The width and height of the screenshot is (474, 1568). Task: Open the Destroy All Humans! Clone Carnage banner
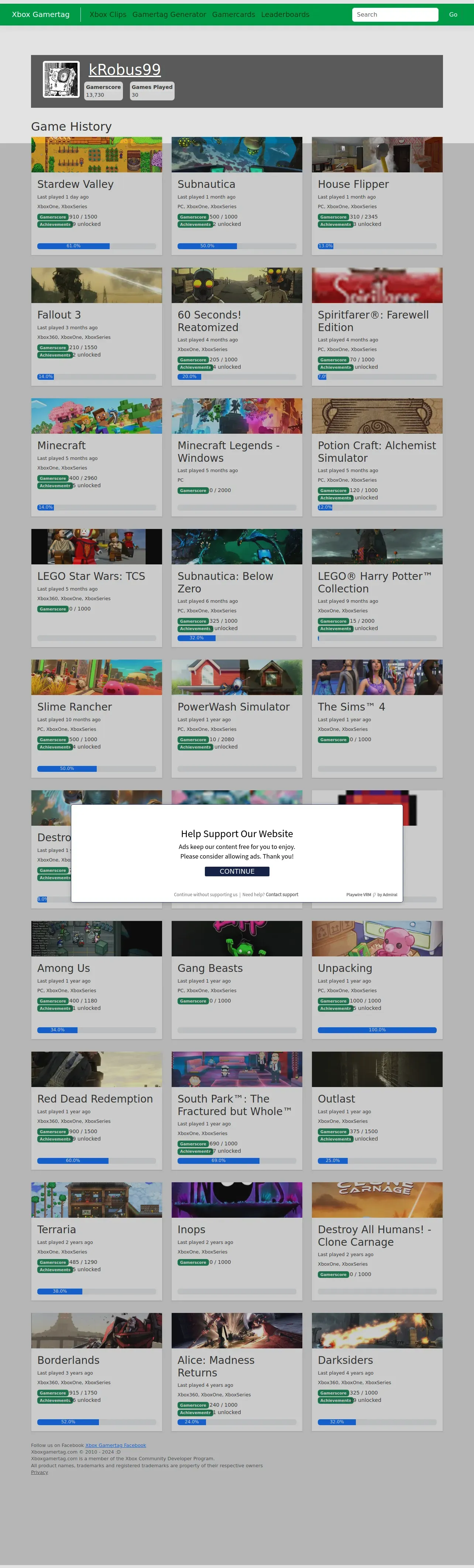point(377,1200)
